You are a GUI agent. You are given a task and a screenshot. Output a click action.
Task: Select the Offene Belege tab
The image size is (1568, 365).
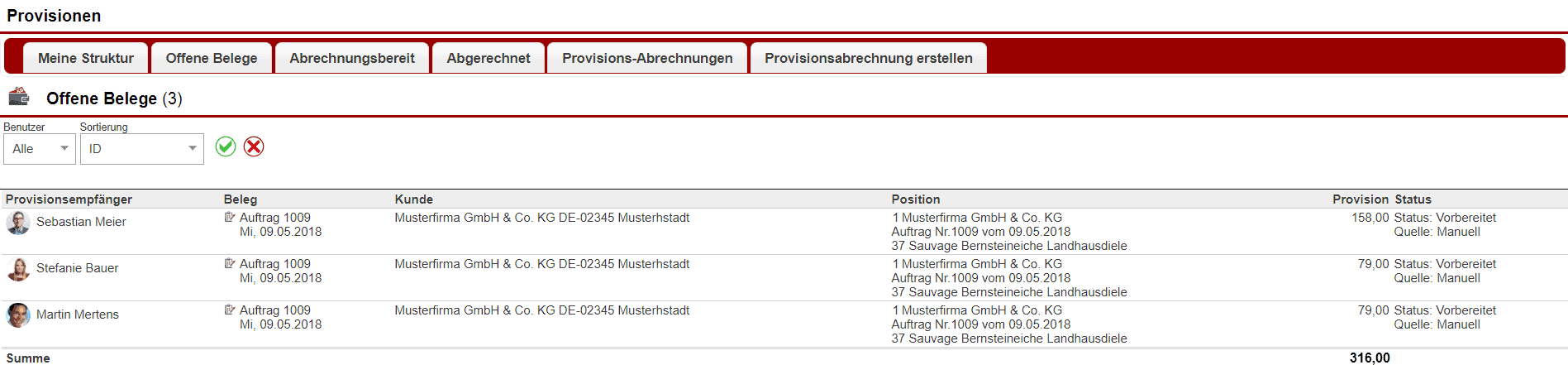212,58
